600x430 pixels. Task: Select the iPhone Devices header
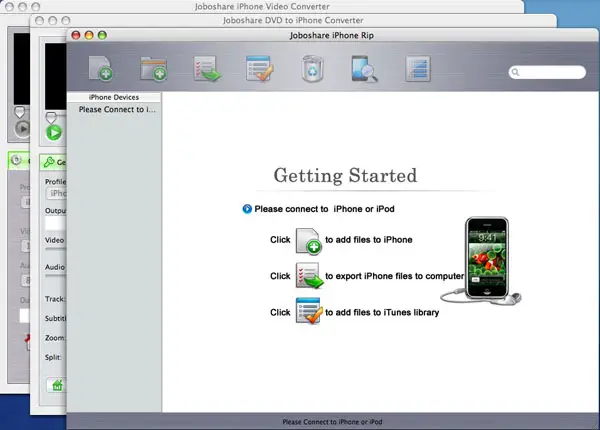point(114,97)
